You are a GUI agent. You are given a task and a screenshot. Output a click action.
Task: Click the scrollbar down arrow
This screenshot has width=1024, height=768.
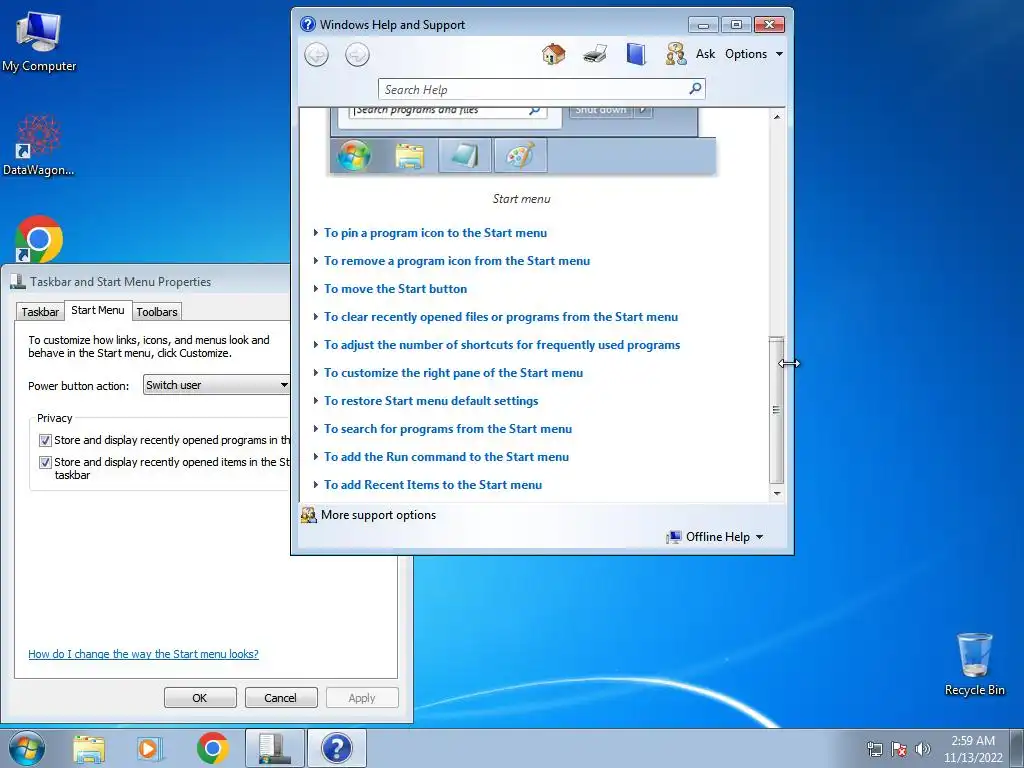[x=776, y=494]
